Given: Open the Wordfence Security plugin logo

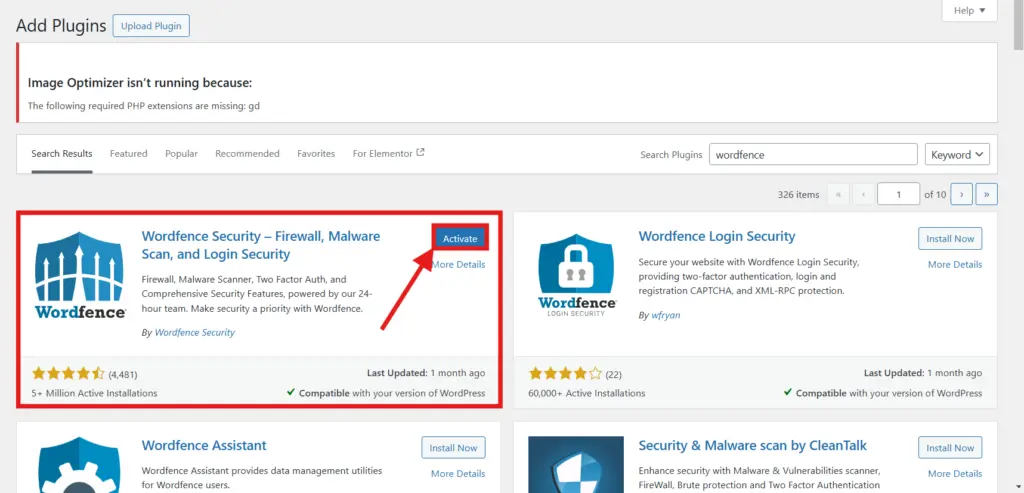Looking at the screenshot, I should [x=80, y=275].
